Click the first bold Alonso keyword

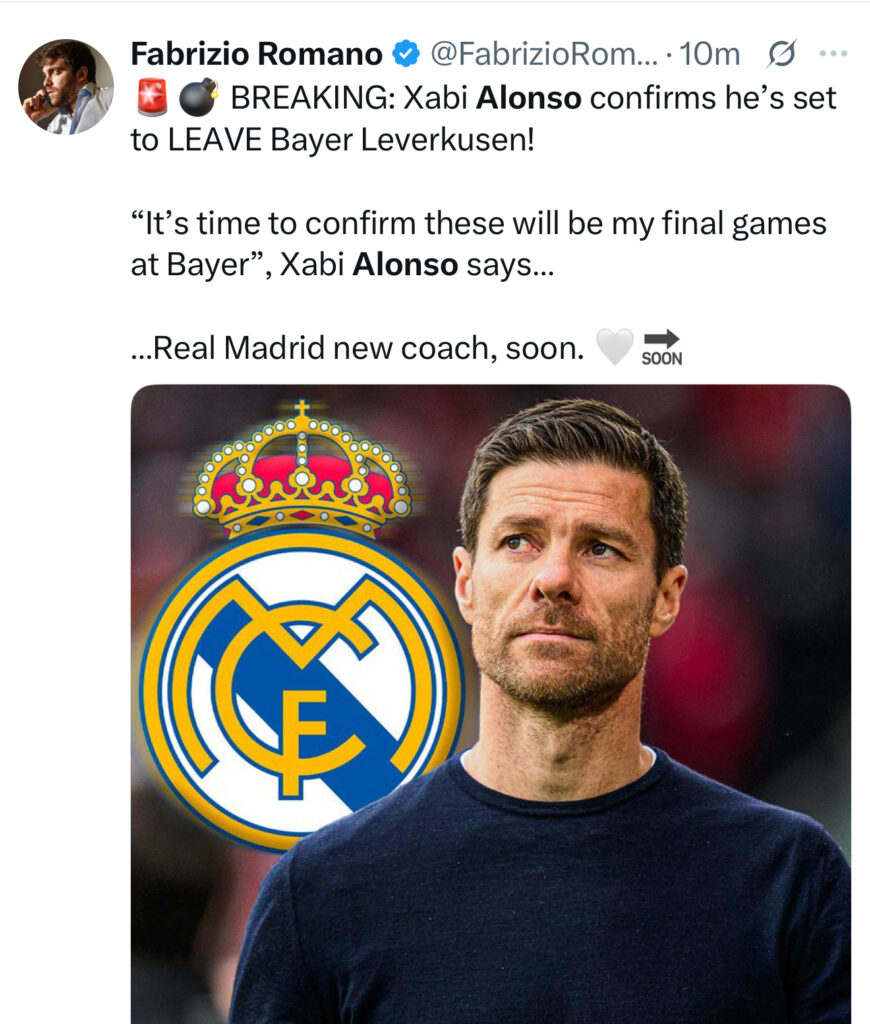[528, 98]
